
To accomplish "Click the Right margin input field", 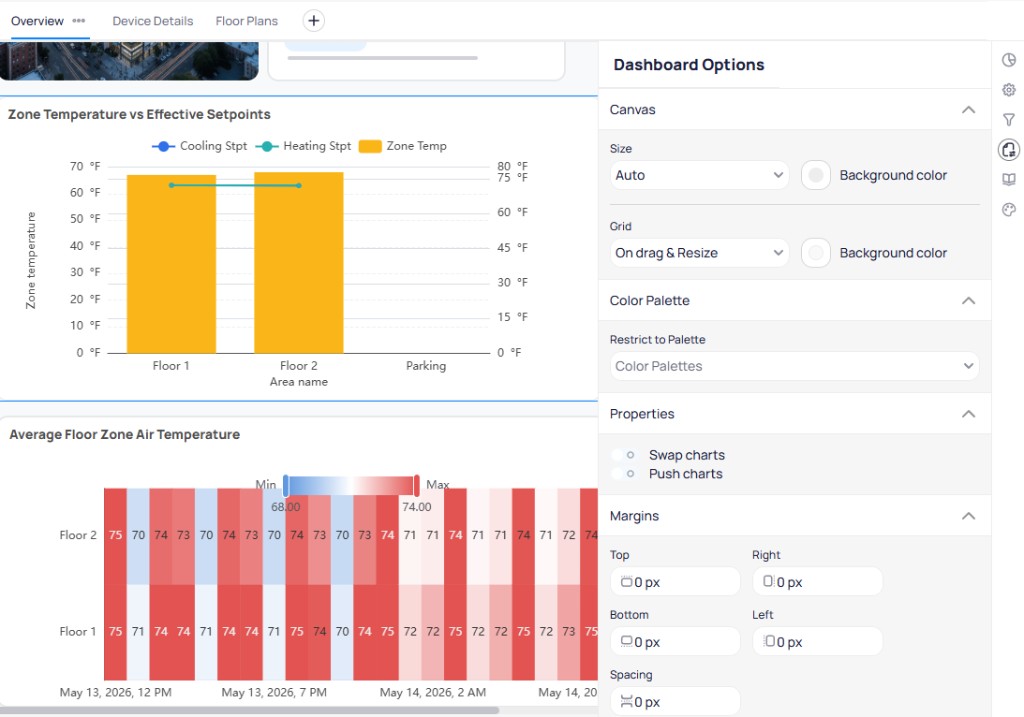I will 818,582.
